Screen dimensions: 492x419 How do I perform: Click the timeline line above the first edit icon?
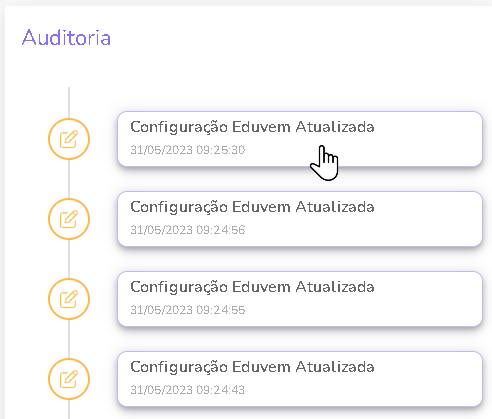[x=69, y=103]
